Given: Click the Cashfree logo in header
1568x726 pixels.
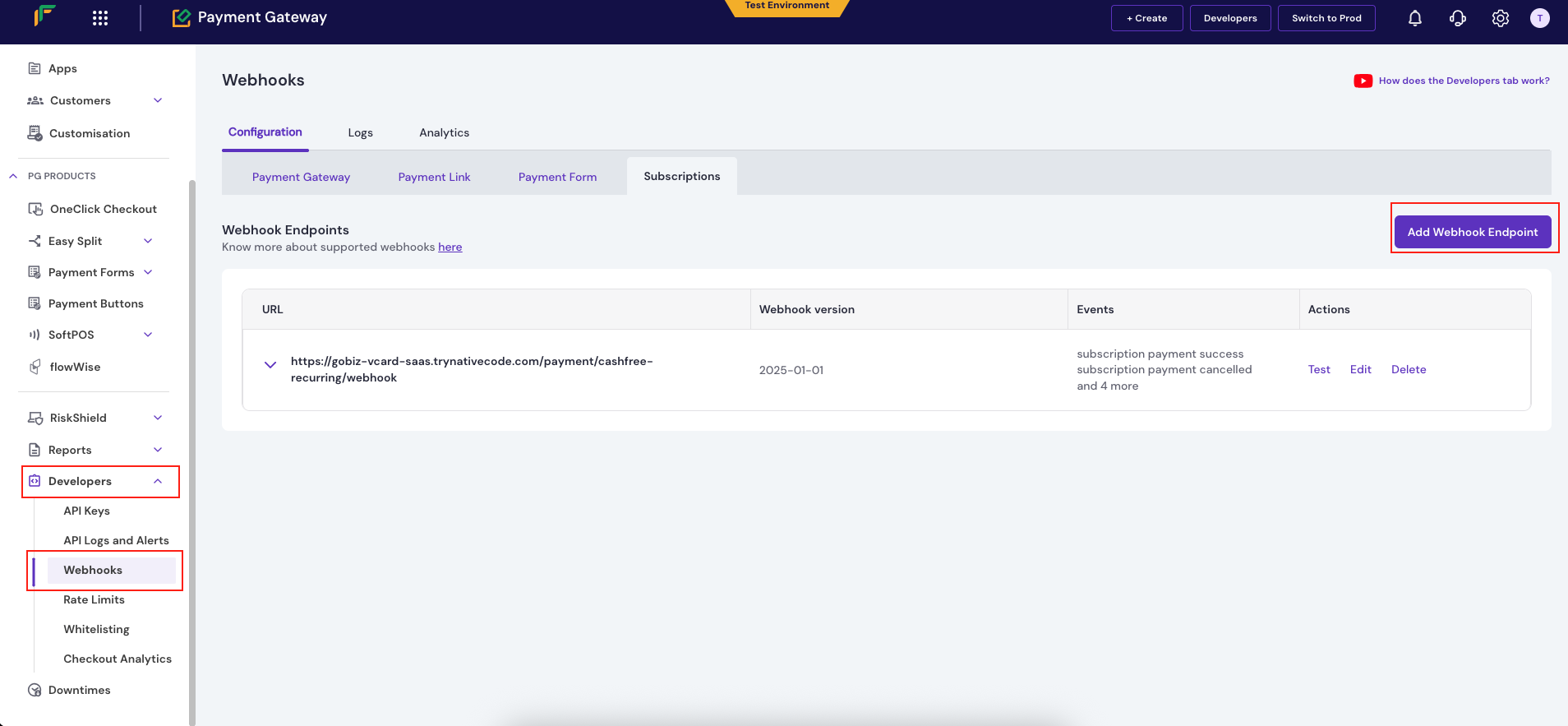Looking at the screenshot, I should 44,16.
